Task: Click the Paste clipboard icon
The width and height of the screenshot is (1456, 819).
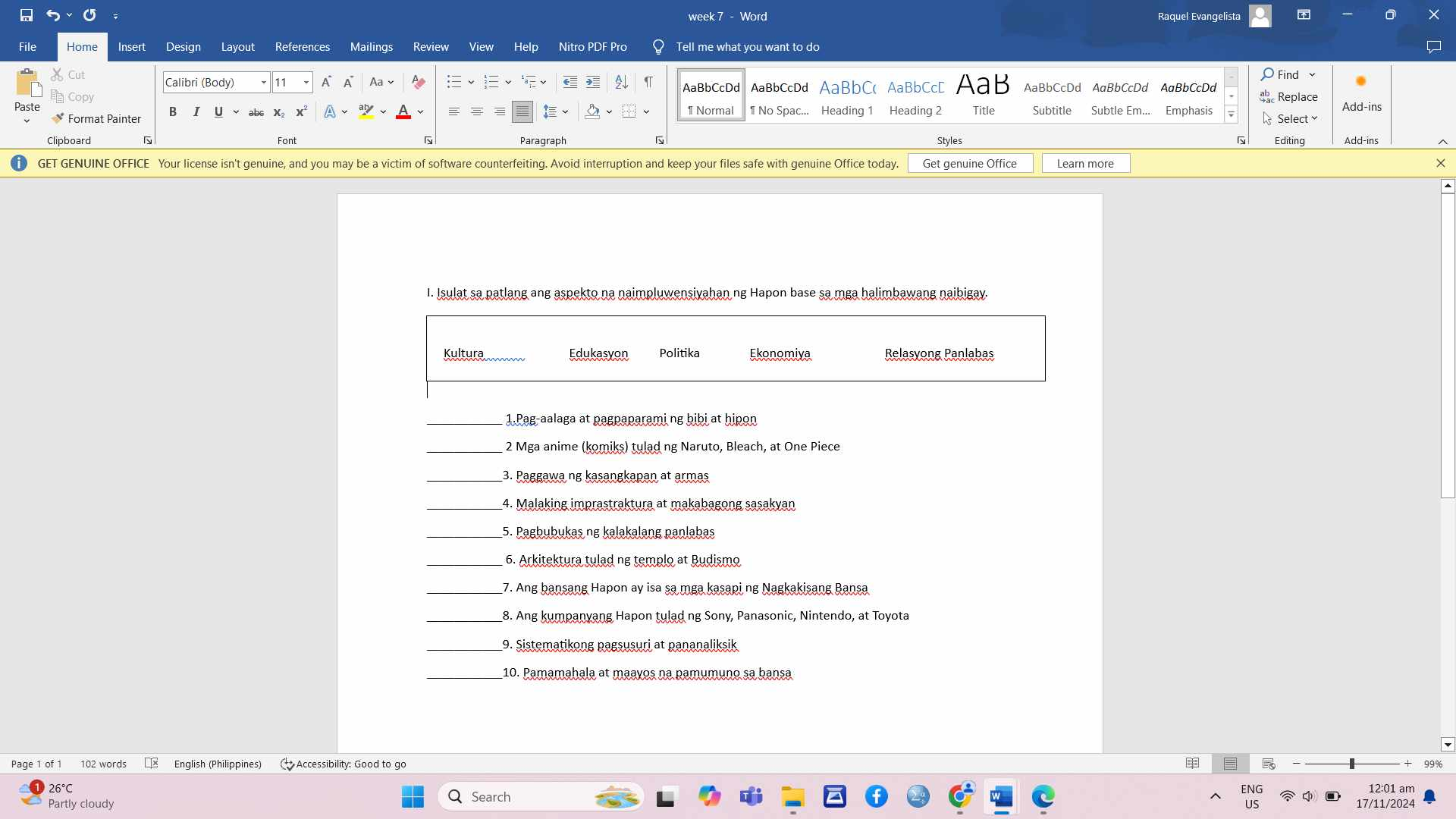Action: 27,83
